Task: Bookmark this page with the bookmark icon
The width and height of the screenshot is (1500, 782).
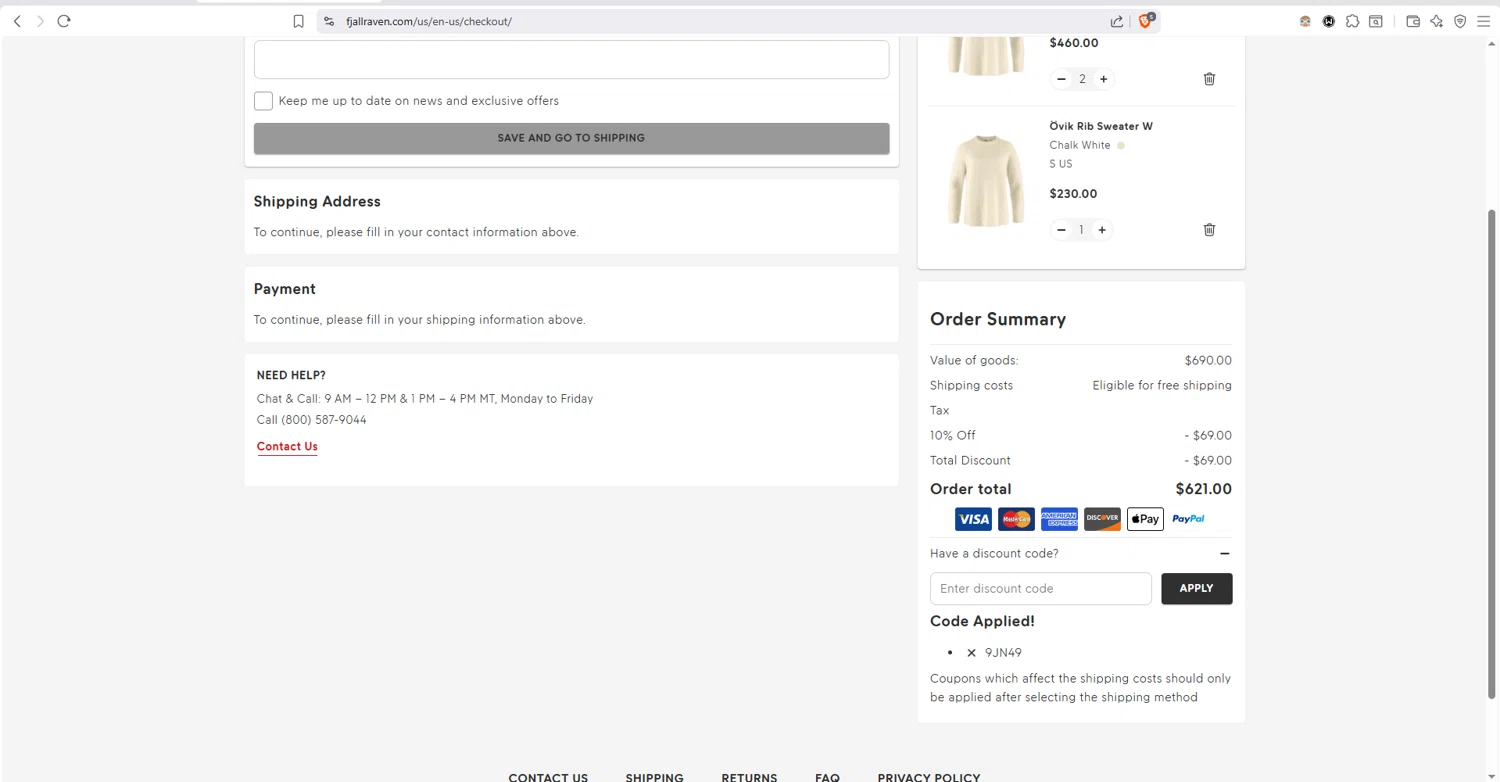Action: click(298, 21)
